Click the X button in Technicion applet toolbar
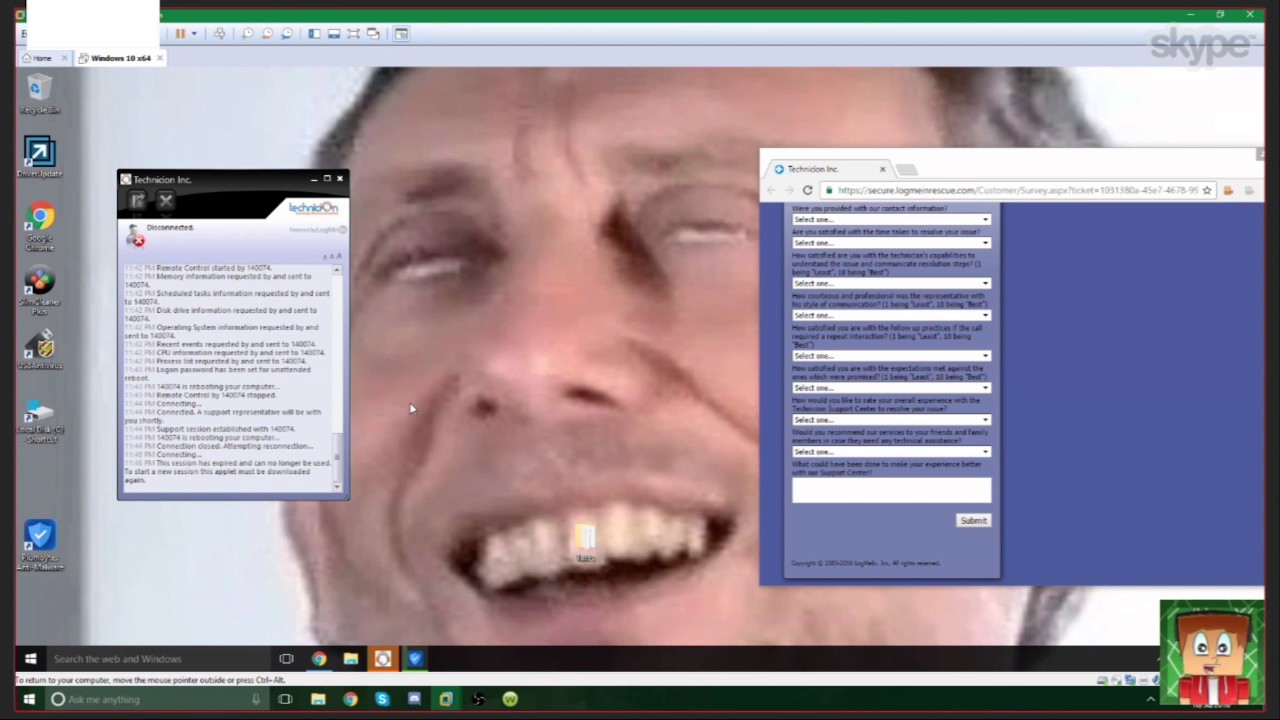1280x720 pixels. [x=166, y=201]
